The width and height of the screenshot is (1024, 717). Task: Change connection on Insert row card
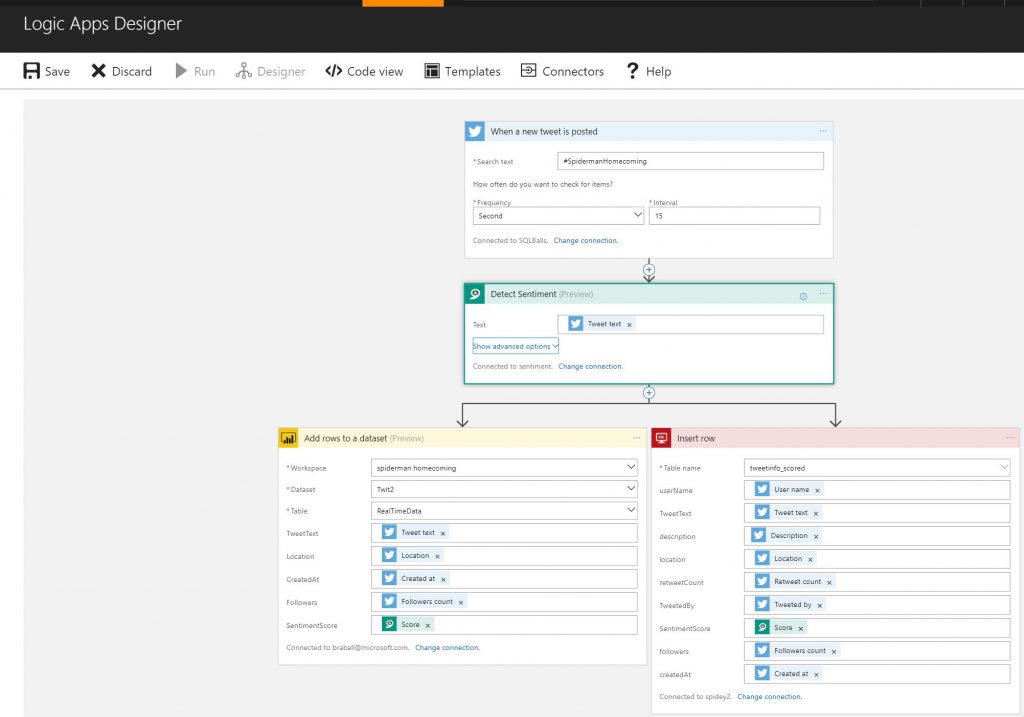(x=769, y=697)
